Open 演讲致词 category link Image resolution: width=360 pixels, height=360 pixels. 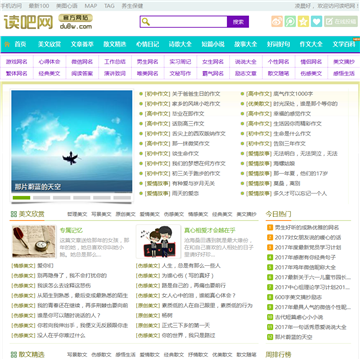(115, 73)
